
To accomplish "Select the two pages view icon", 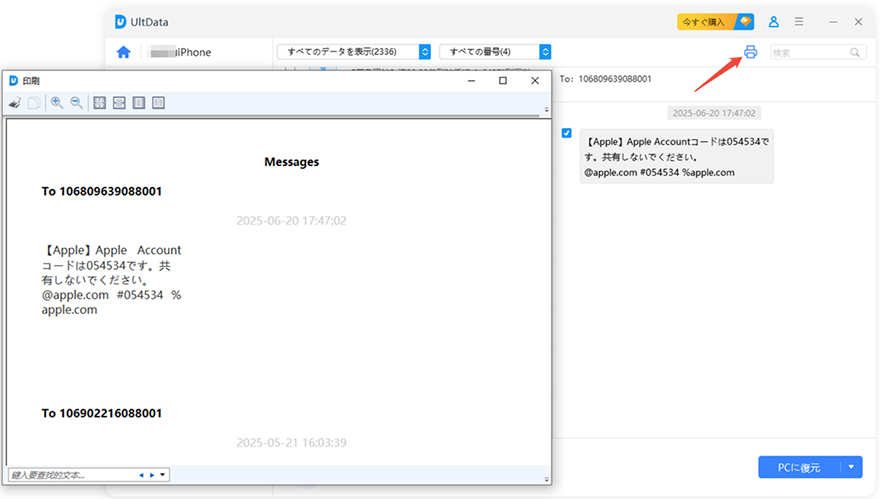I will coord(158,103).
